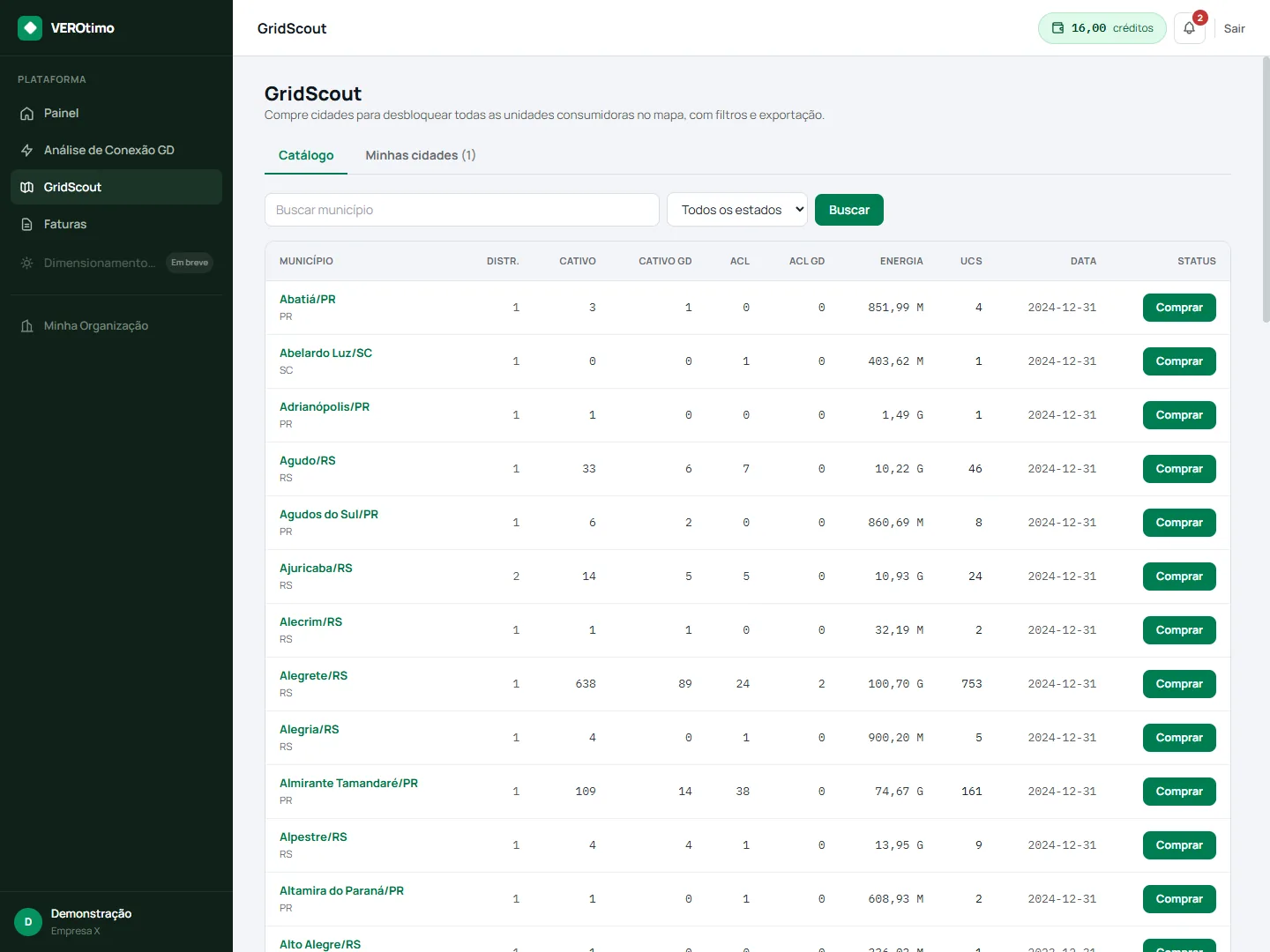1270x952 pixels.
Task: Click the Buscar button
Action: (849, 210)
